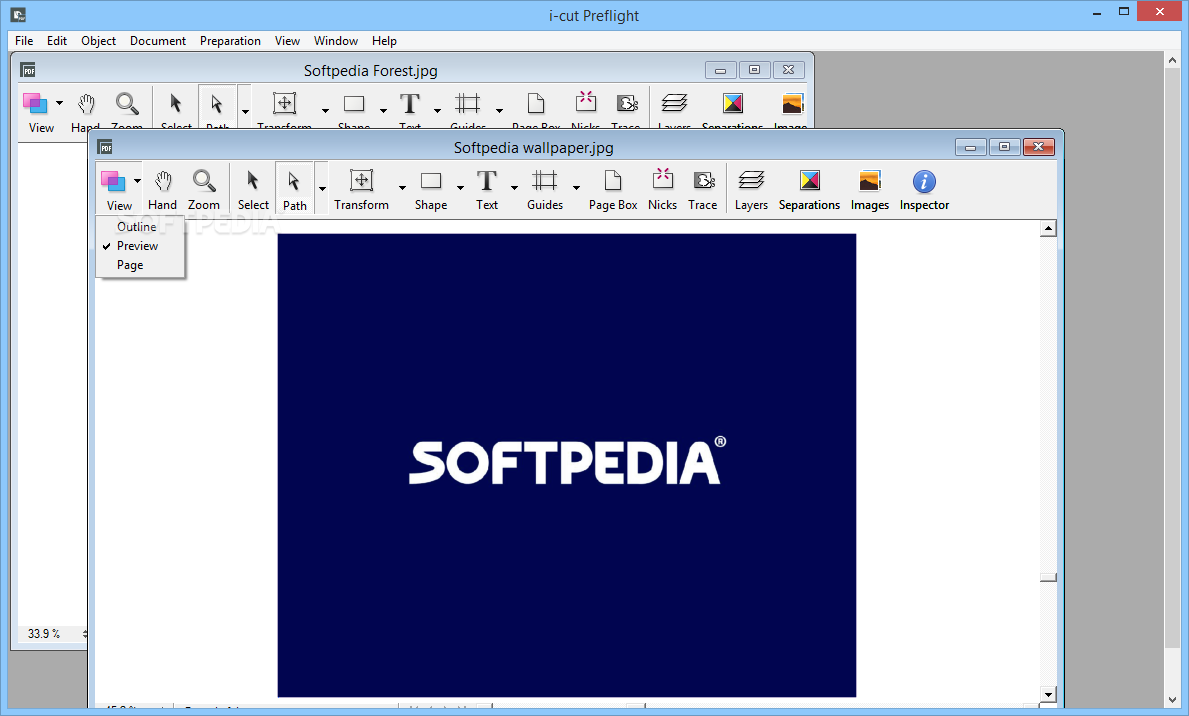Select Trace tool in Forest.jpg window
Screen dimensions: 1189x716
(626, 111)
